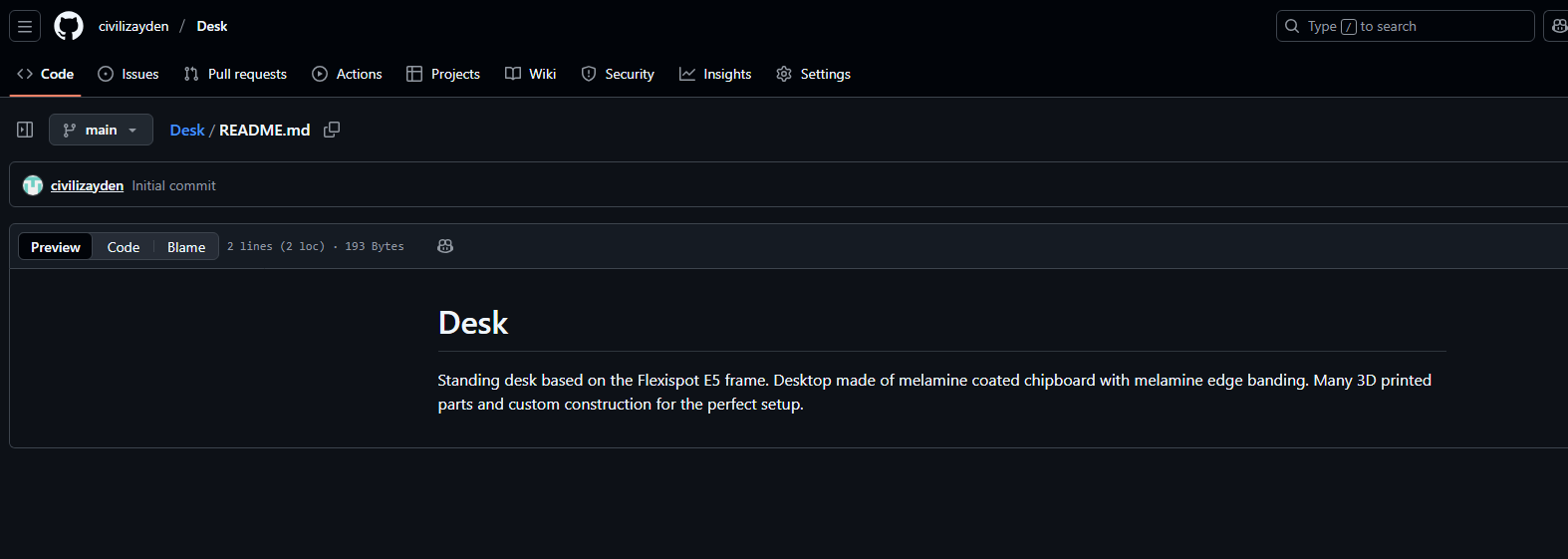Go to the Actions tab
The height and width of the screenshot is (559, 1568).
tap(347, 74)
